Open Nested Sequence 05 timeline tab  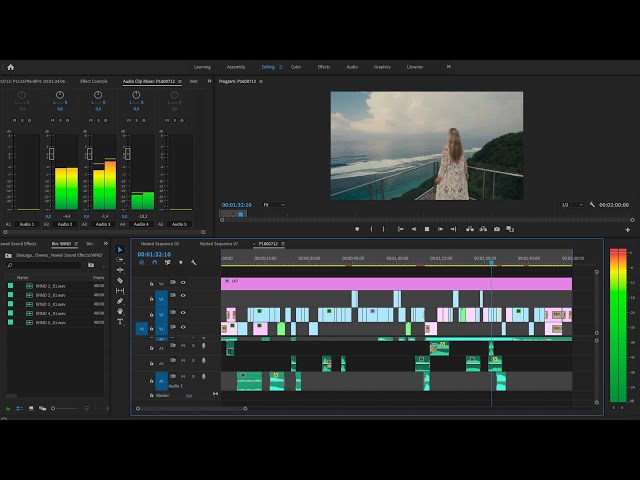pos(160,244)
